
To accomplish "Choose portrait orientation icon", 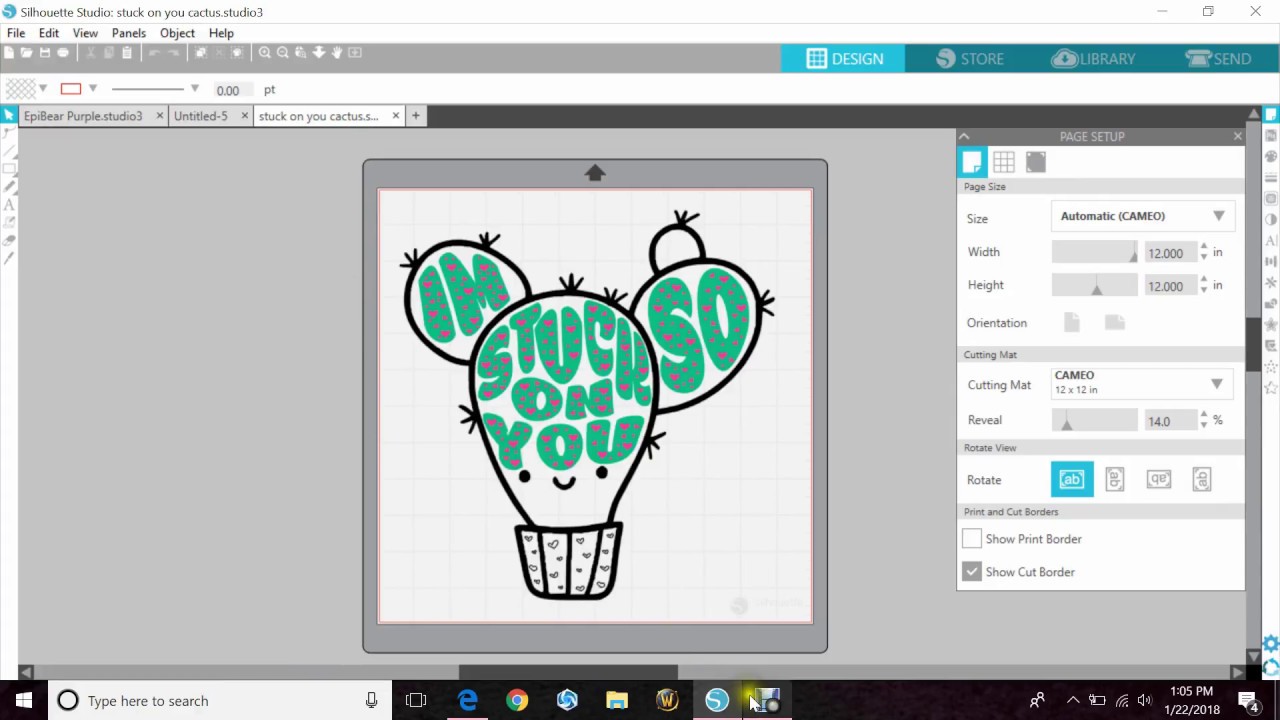I will click(1072, 322).
